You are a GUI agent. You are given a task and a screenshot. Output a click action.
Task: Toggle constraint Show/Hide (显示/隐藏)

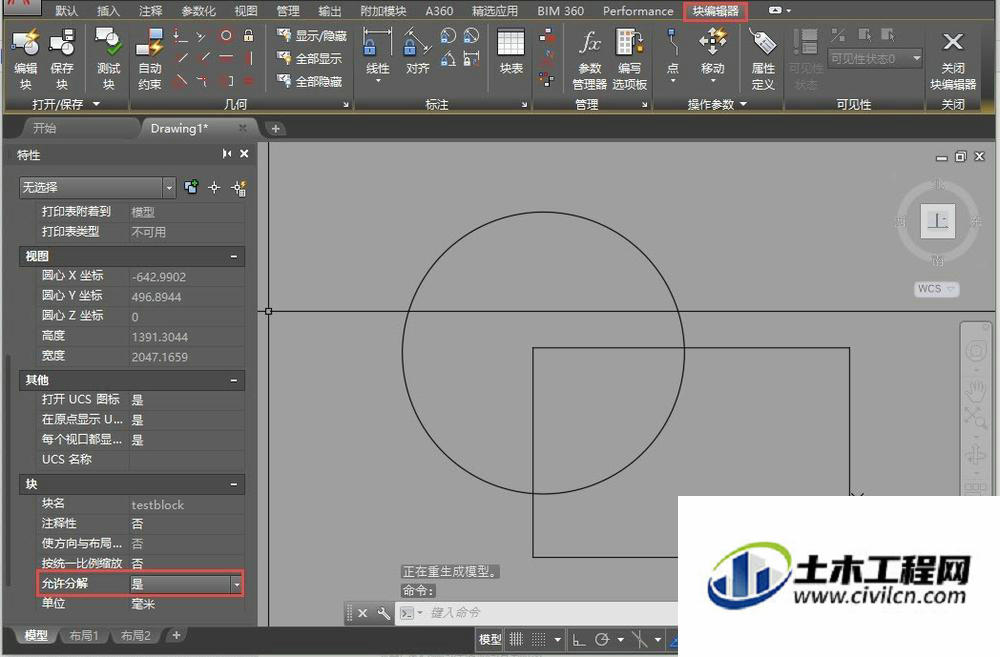311,36
